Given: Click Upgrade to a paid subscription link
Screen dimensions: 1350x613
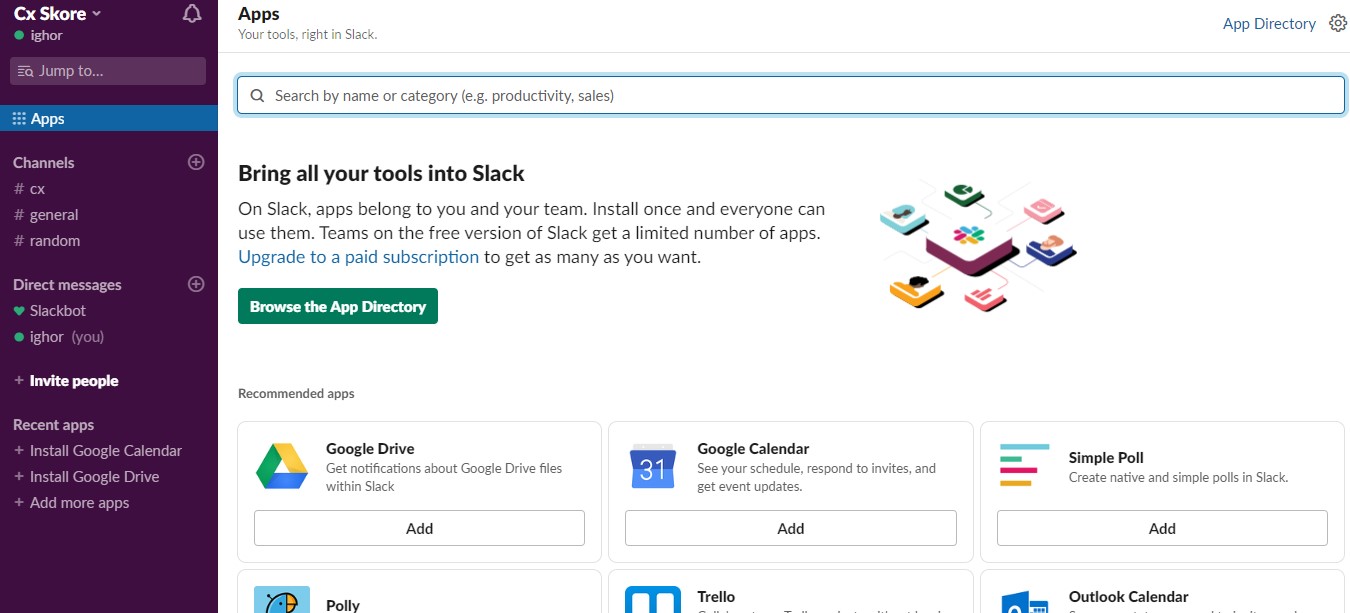Looking at the screenshot, I should coord(358,256).
